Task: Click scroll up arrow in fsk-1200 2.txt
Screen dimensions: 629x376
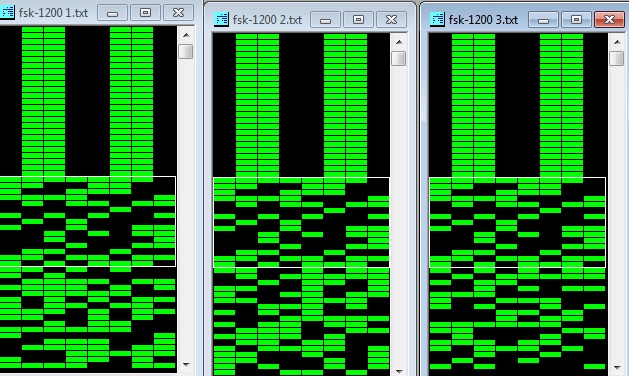Action: click(x=399, y=42)
